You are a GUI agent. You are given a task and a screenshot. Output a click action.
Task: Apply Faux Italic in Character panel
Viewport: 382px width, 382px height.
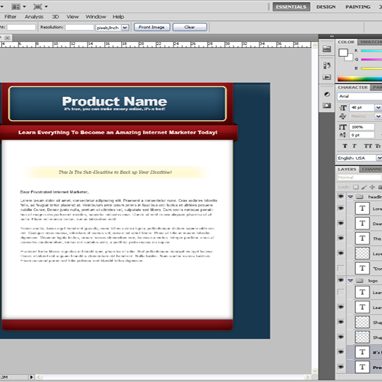coord(355,146)
